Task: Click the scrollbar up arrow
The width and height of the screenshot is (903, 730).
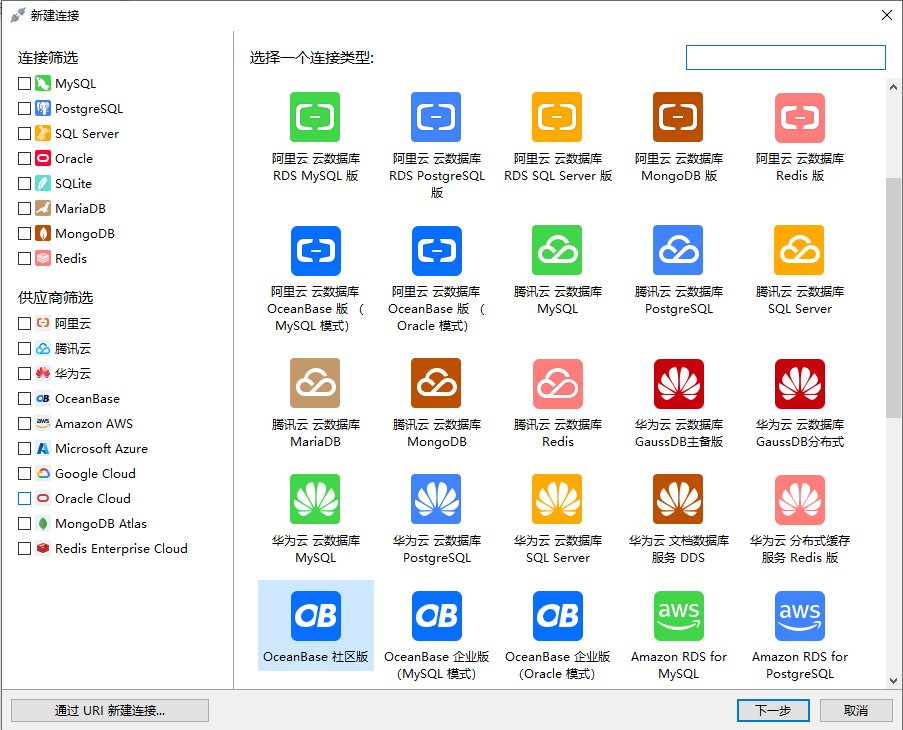Action: tap(893, 88)
